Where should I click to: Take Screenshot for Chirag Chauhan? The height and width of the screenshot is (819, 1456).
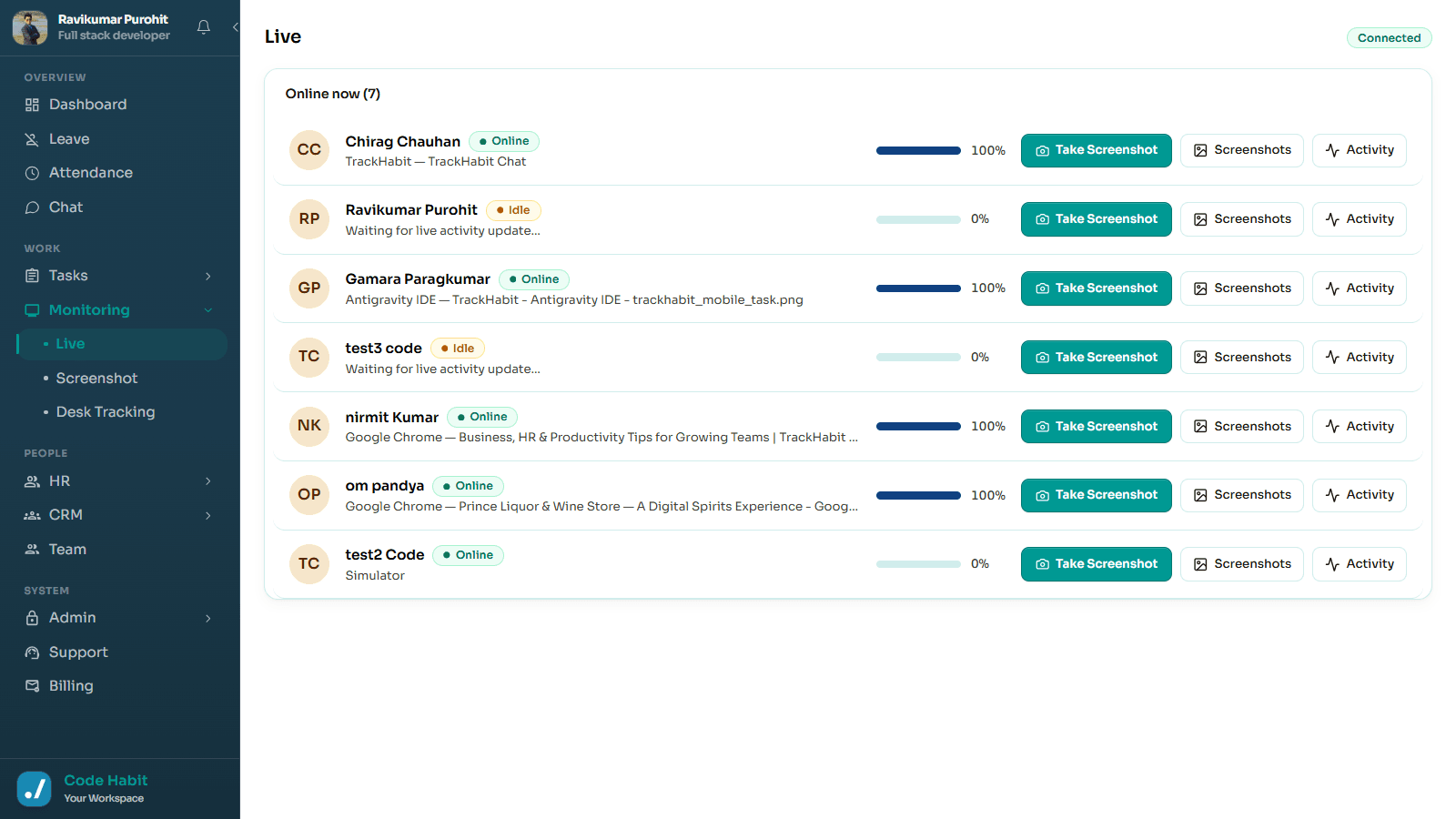1097,150
